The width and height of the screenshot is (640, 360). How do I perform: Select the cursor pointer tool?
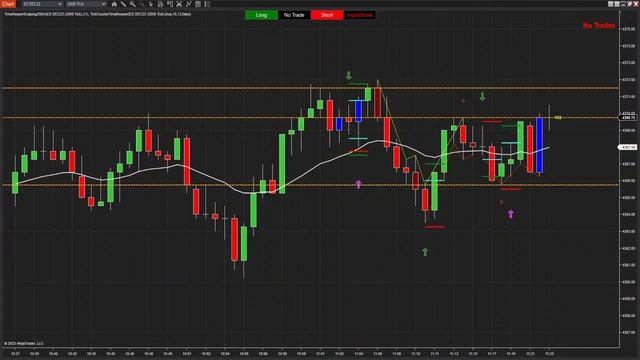click(151, 4)
